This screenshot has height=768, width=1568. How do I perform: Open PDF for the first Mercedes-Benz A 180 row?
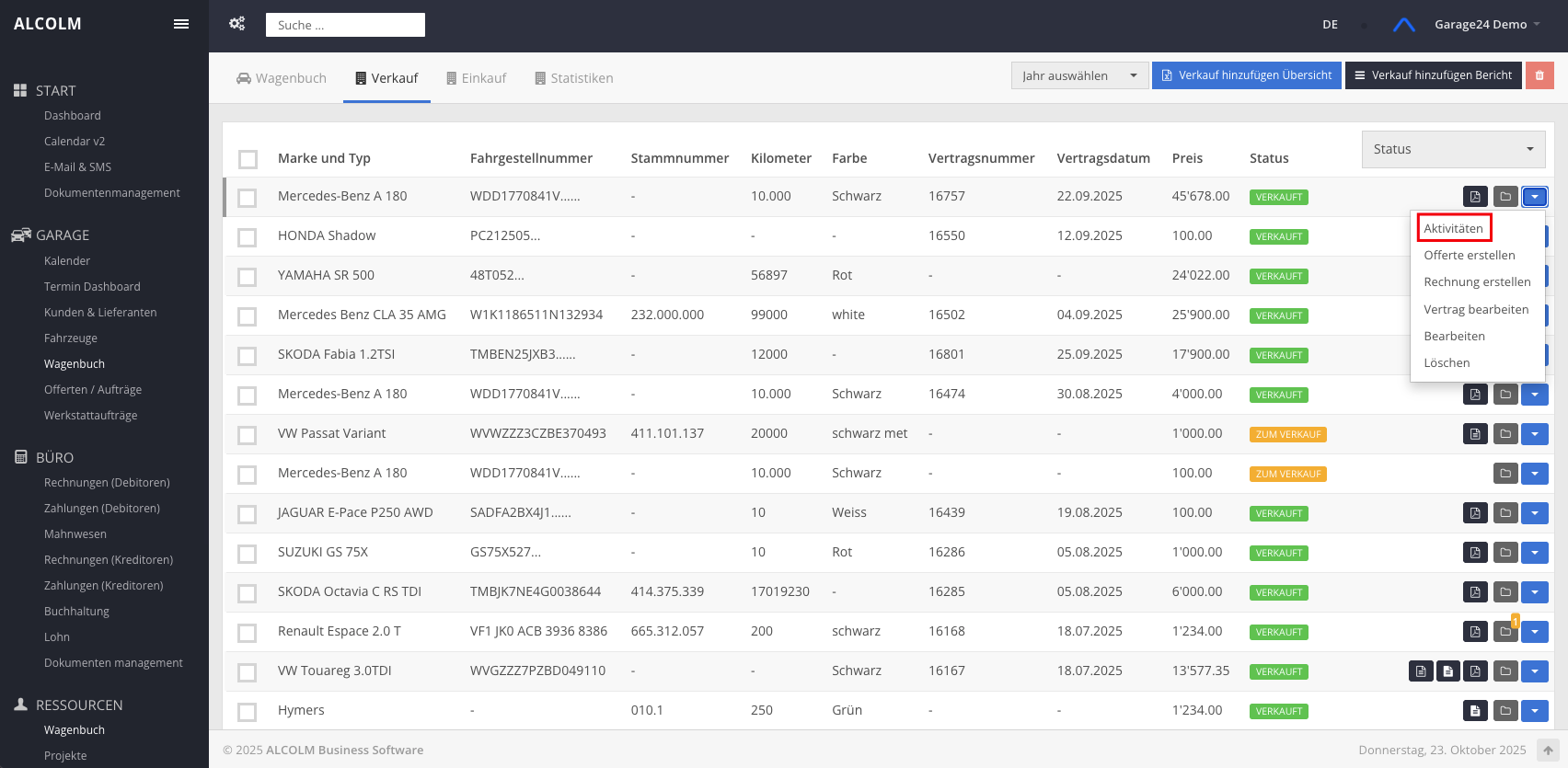point(1475,197)
